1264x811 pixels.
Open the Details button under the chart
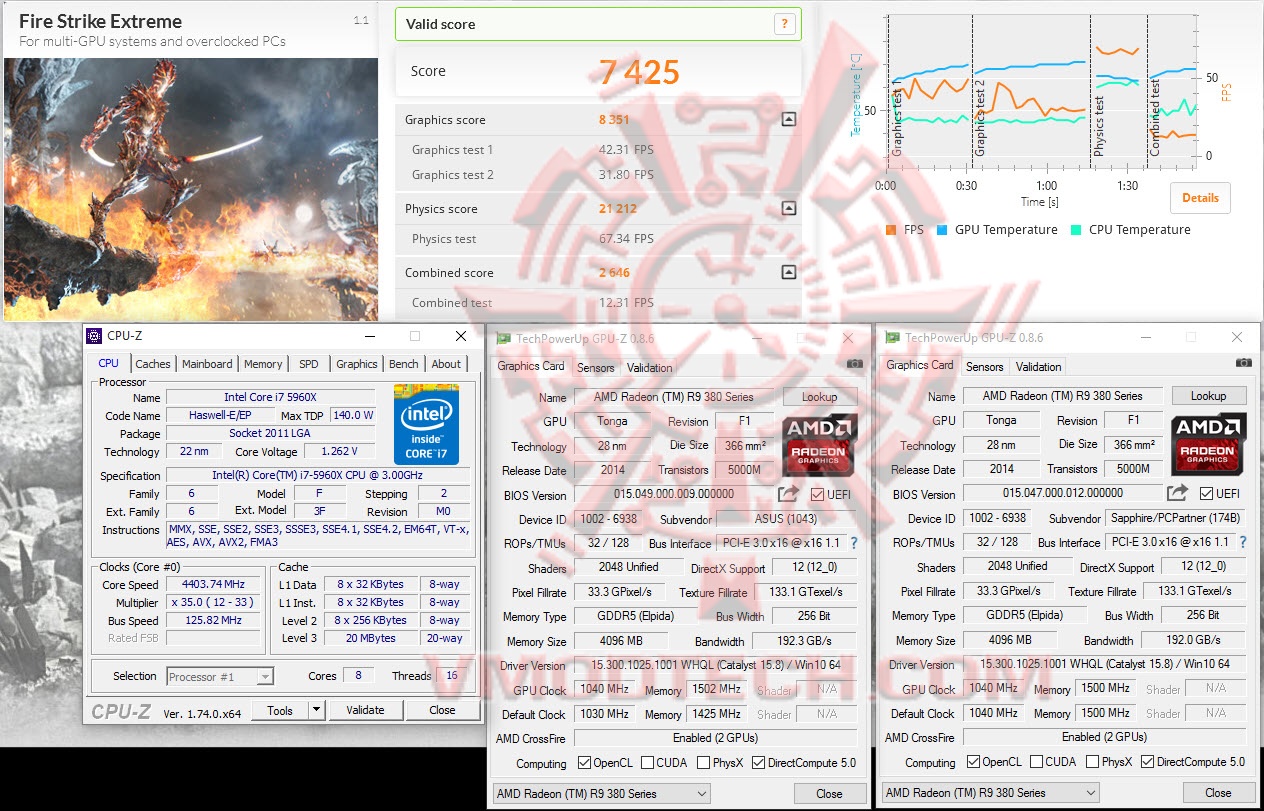pos(1200,198)
